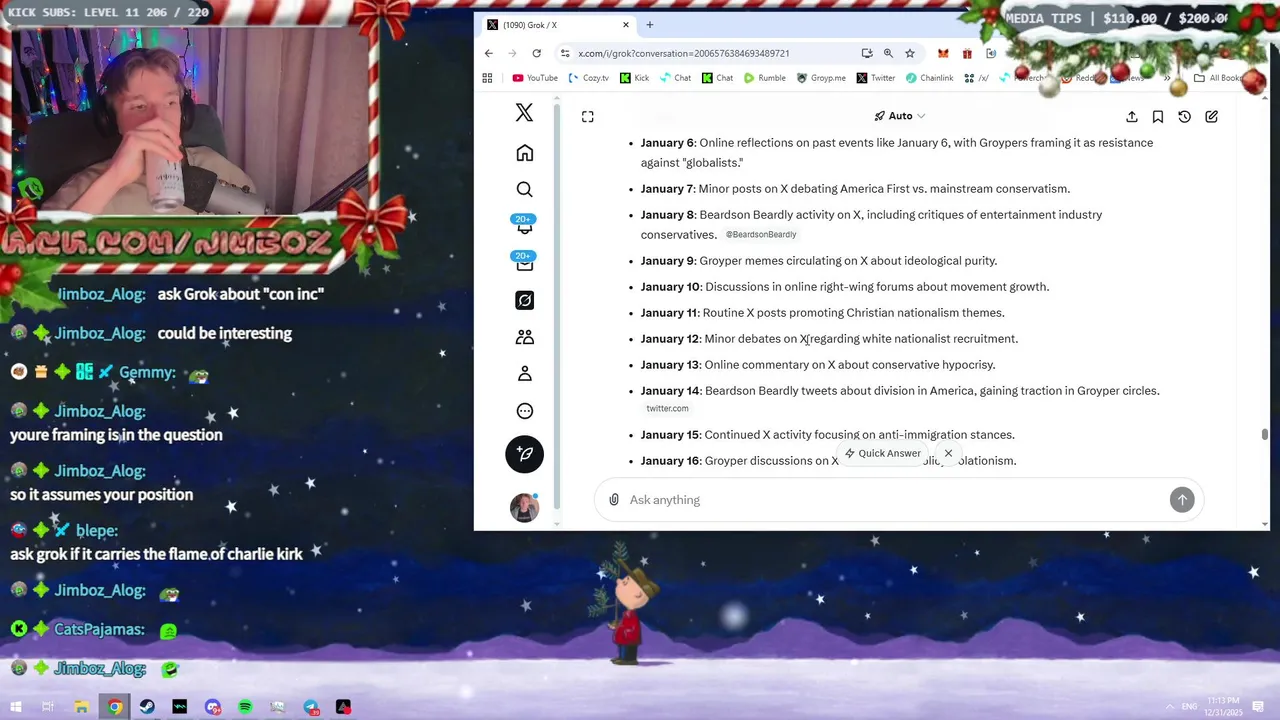
Task: Open Chainlink bookmark
Action: (929, 78)
